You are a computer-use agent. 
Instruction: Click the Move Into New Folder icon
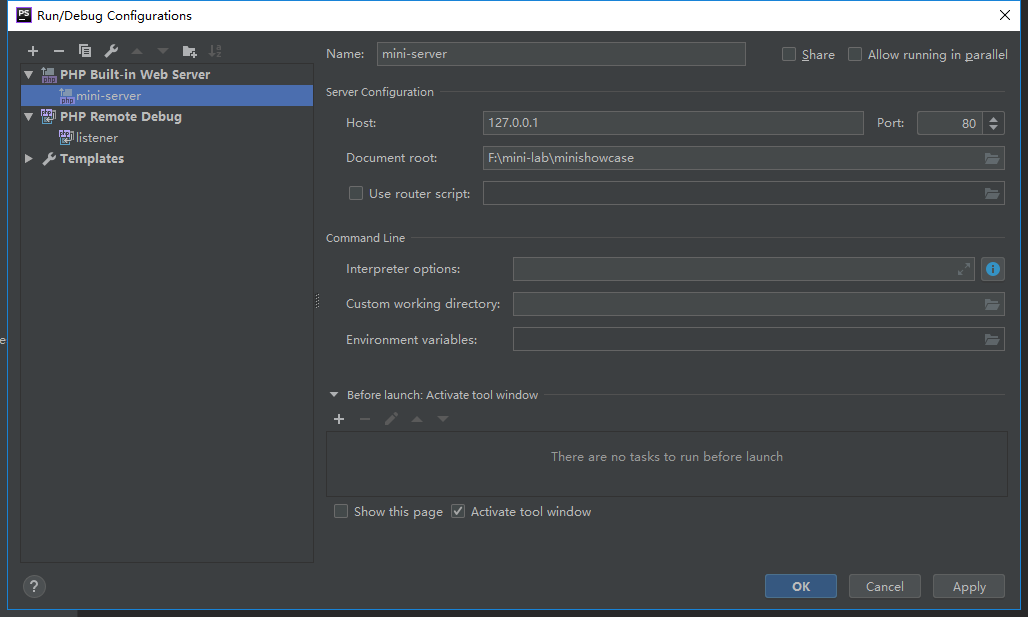(x=189, y=51)
